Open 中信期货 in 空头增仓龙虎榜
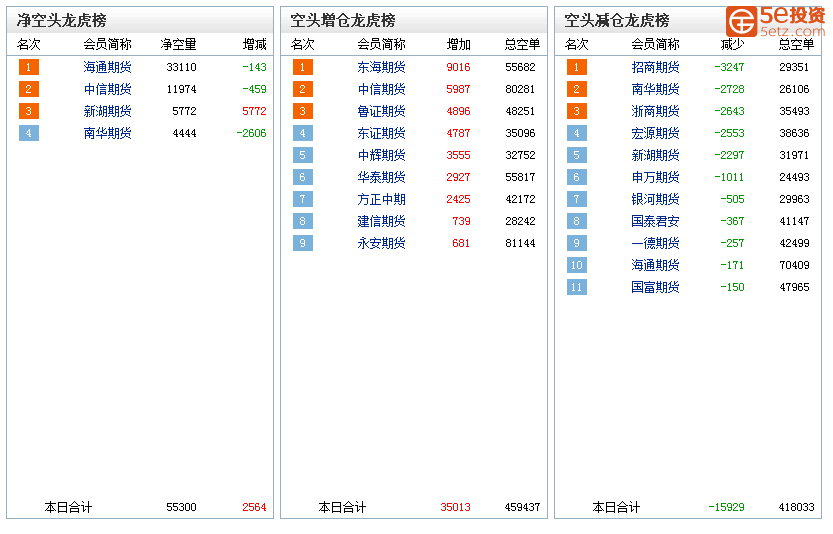This screenshot has height=534, width=833. tap(381, 89)
